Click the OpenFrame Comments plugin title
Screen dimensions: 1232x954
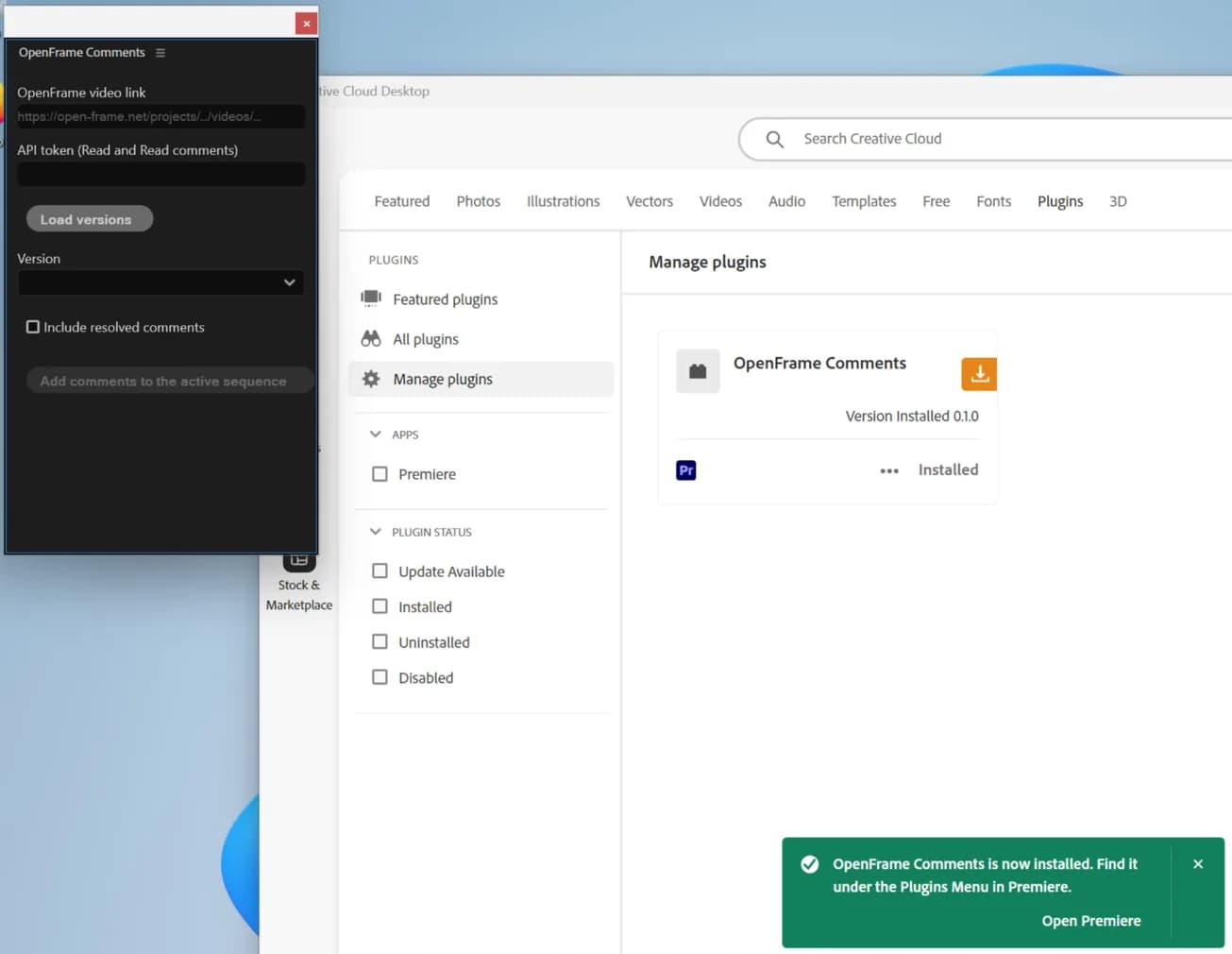pos(819,363)
